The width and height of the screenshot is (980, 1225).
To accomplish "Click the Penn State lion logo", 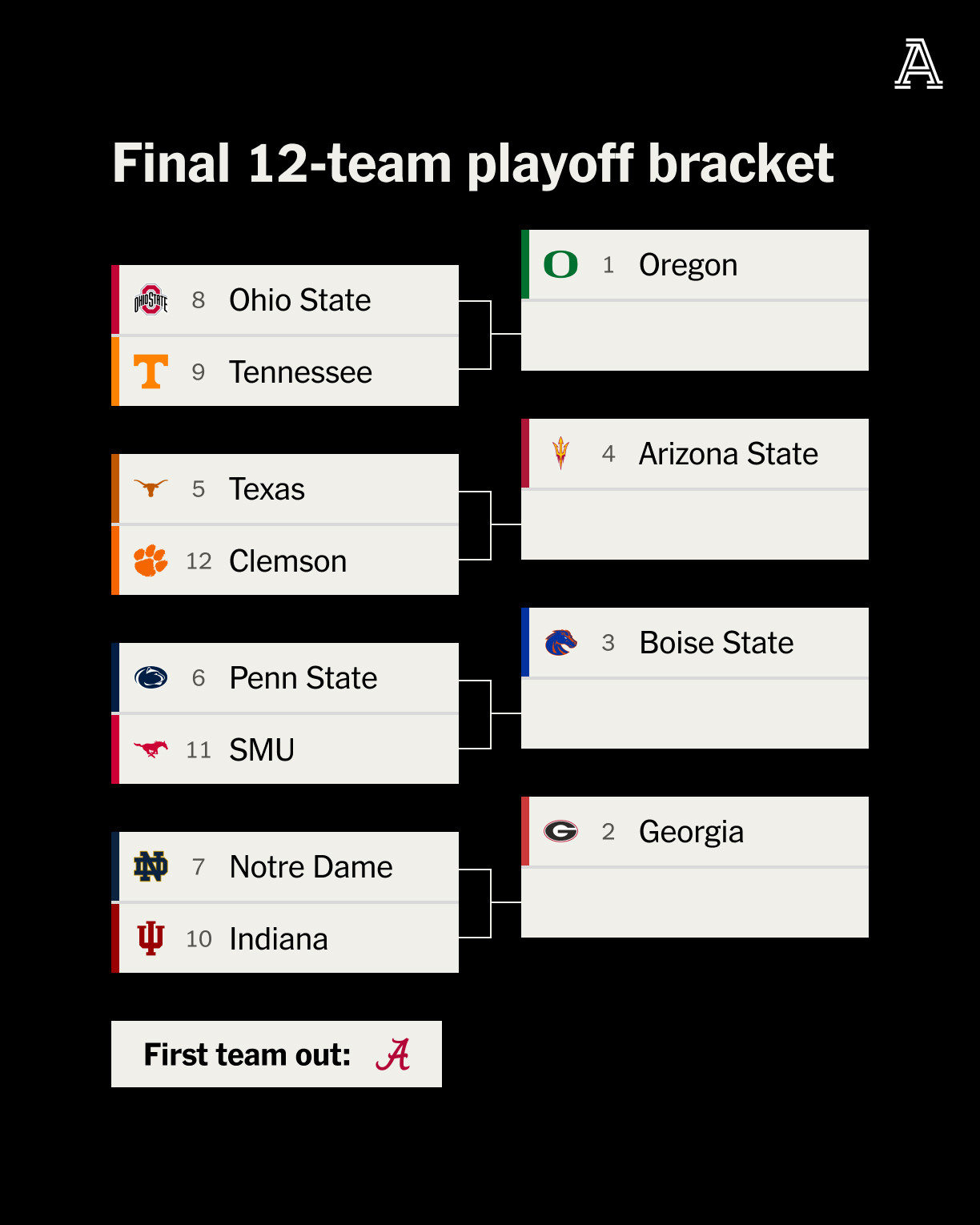I will 151,678.
